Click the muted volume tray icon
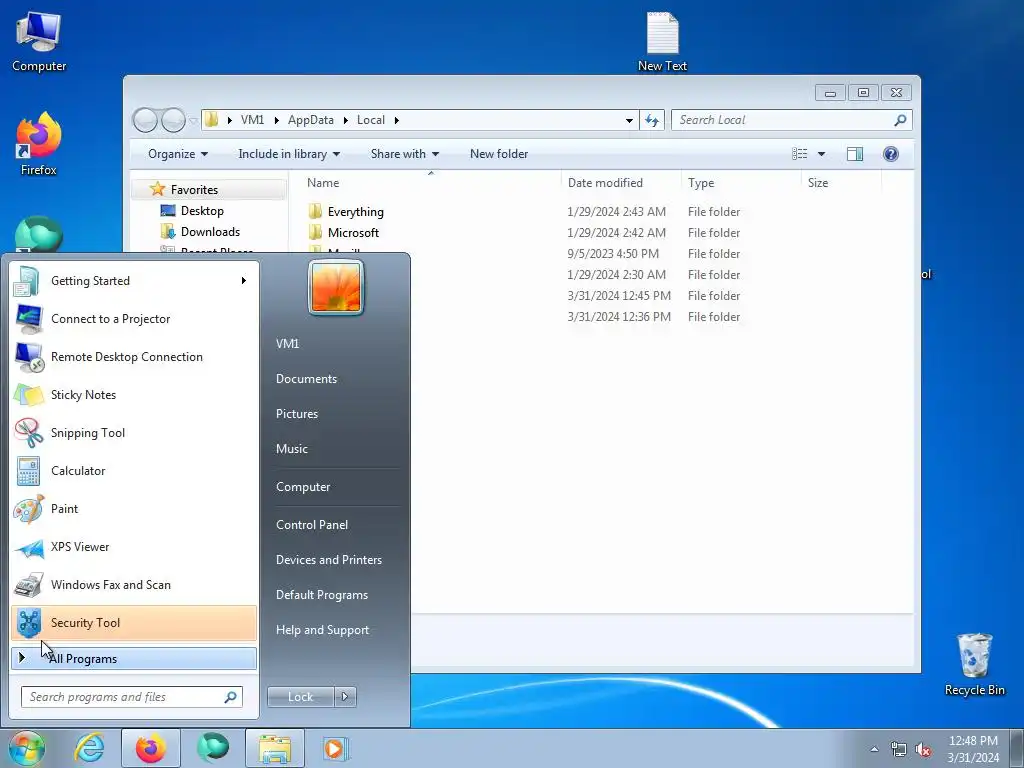 pos(923,749)
